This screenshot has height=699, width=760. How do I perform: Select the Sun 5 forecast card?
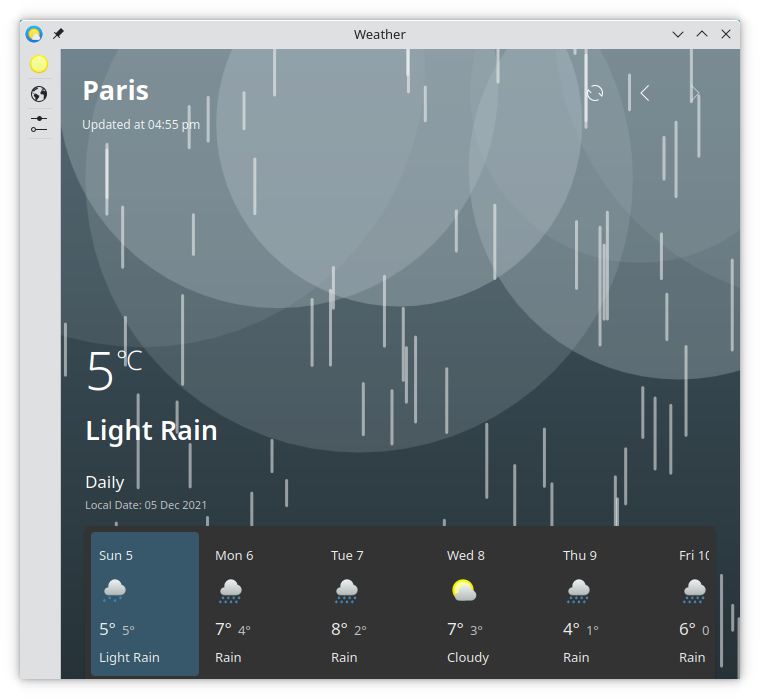(x=145, y=604)
